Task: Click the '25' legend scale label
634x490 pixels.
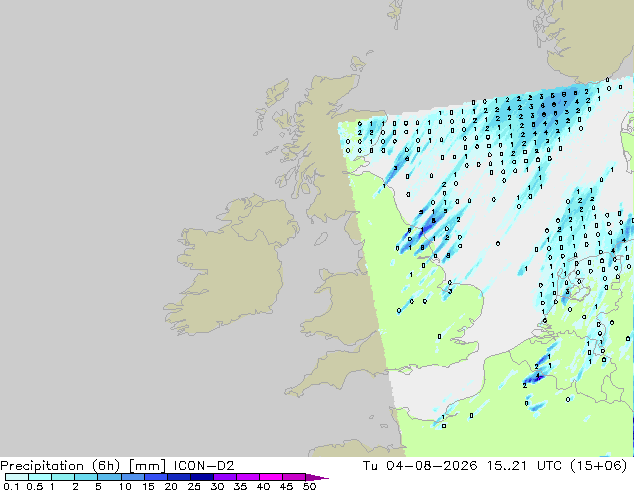Action: (x=194, y=486)
